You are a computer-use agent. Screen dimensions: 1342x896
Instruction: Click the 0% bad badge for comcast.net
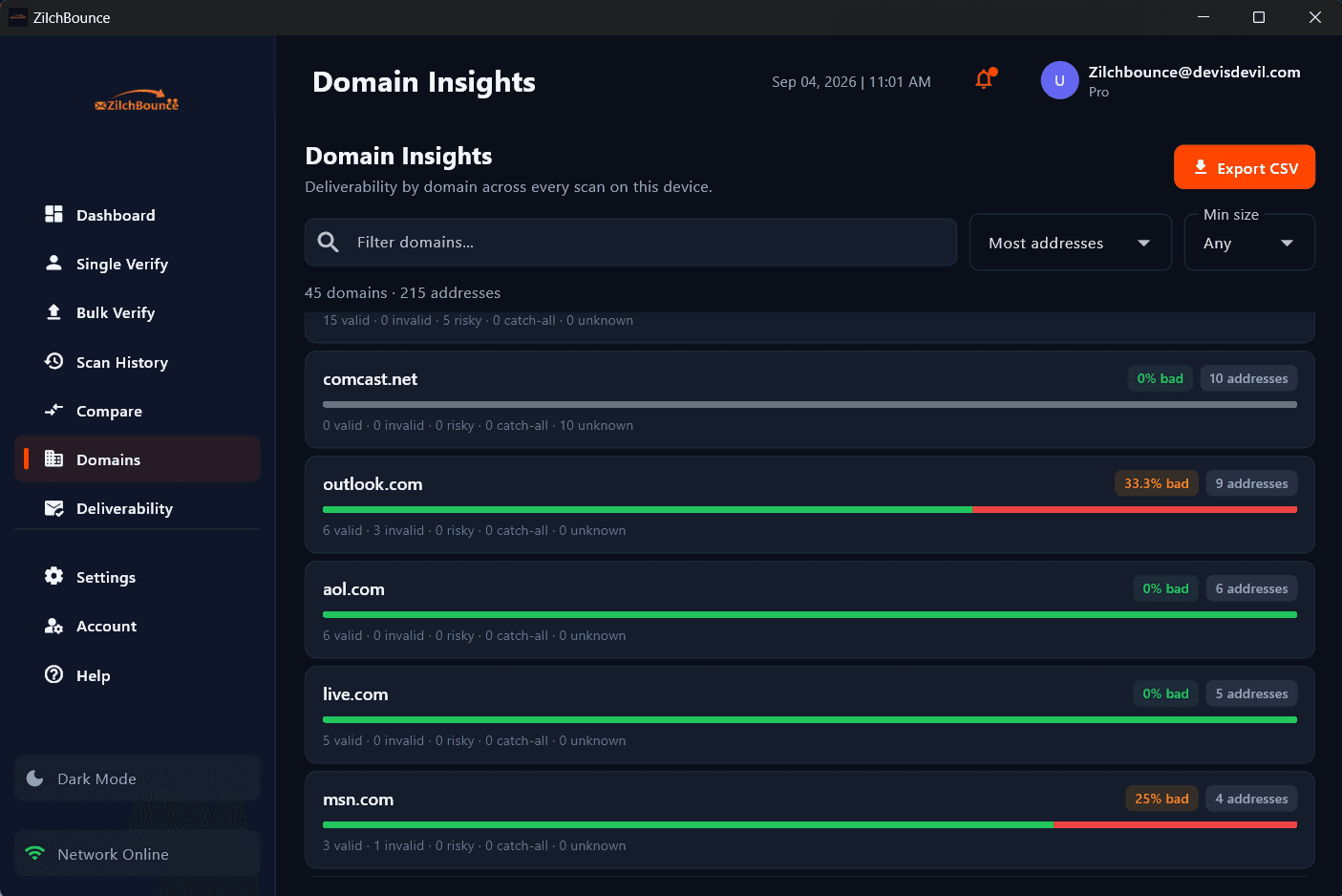click(1160, 378)
